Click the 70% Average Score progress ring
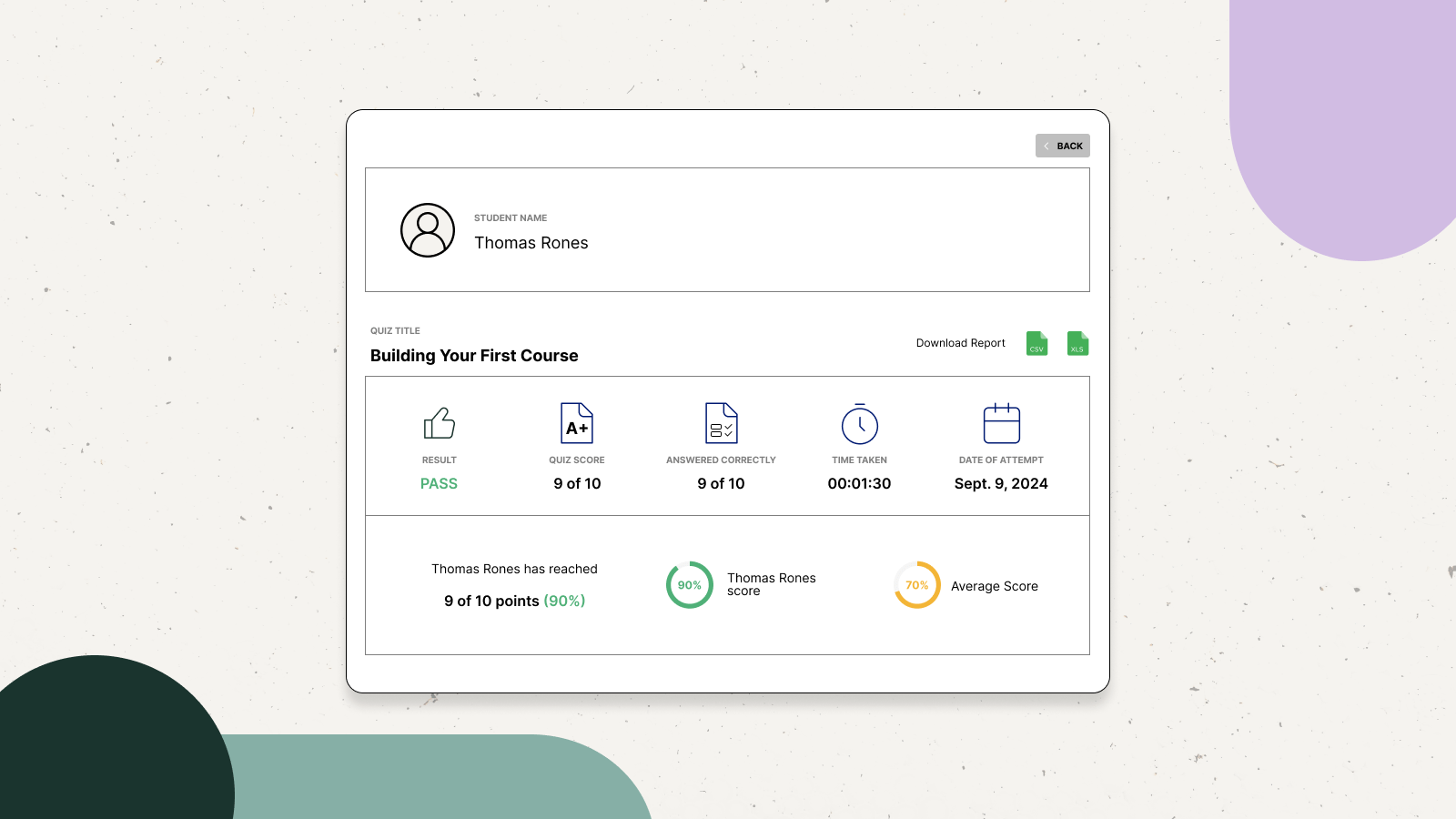The height and width of the screenshot is (819, 1456). [916, 585]
